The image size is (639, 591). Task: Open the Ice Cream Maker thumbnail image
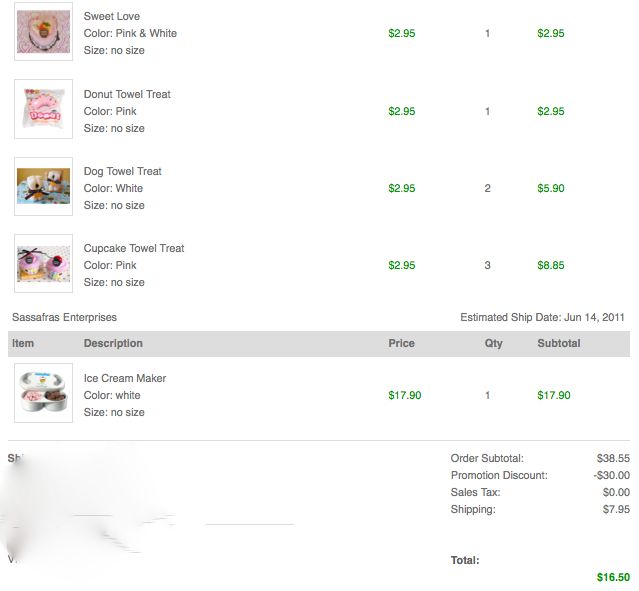coord(44,393)
